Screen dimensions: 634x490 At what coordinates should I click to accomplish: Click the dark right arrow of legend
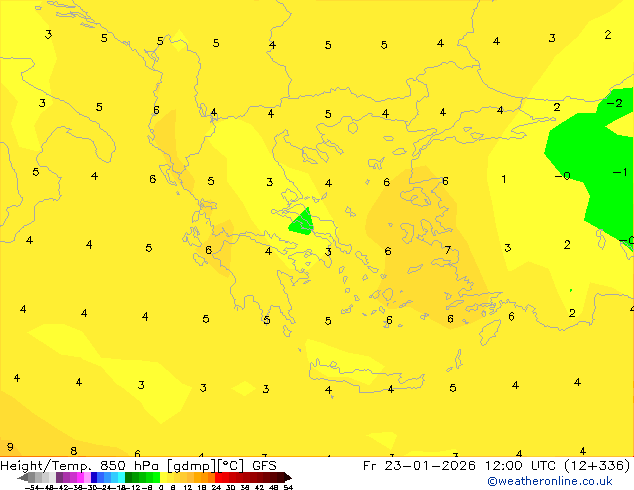[288, 478]
